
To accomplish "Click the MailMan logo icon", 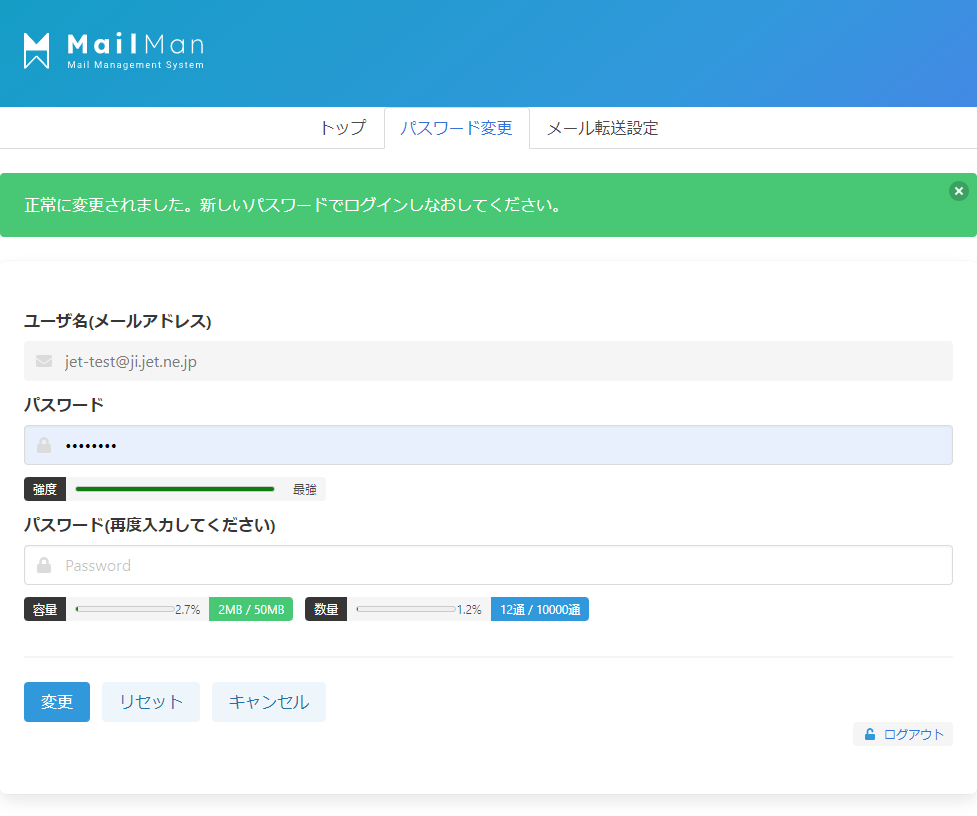I will click(37, 51).
